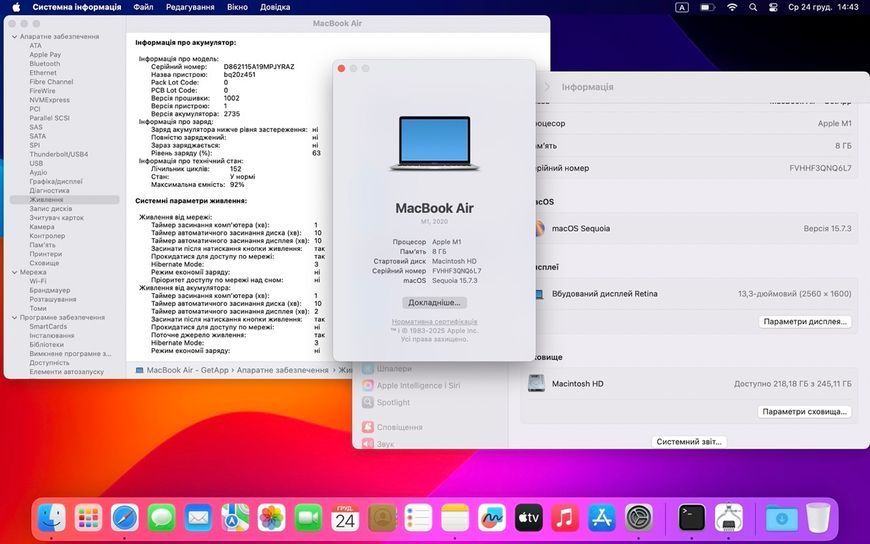The image size is (870, 544).
Task: Click the Докладніше… button
Action: (434, 303)
